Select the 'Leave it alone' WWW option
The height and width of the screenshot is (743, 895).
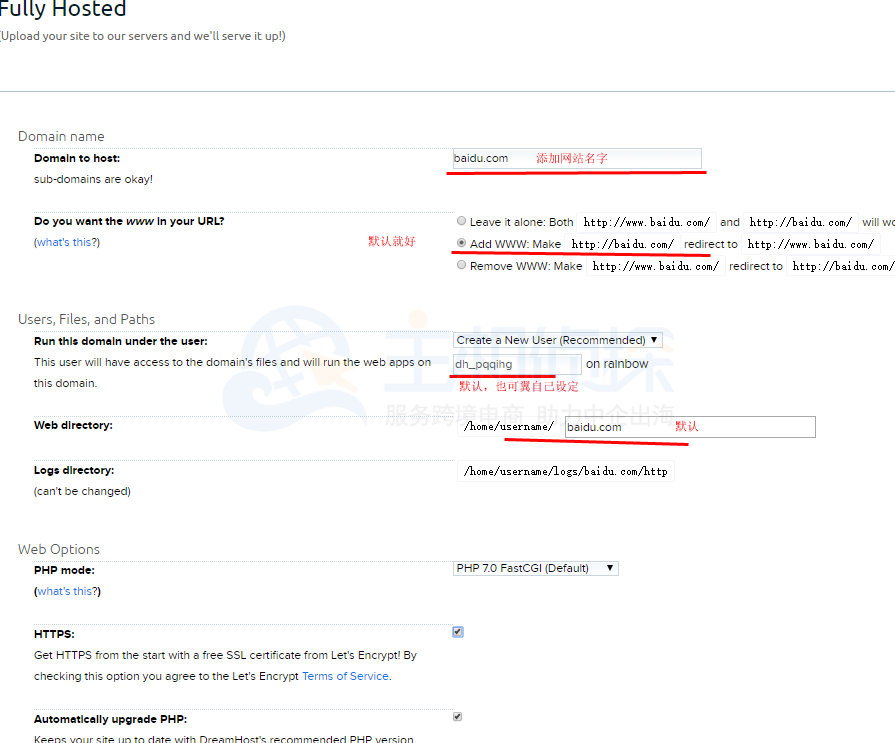461,221
